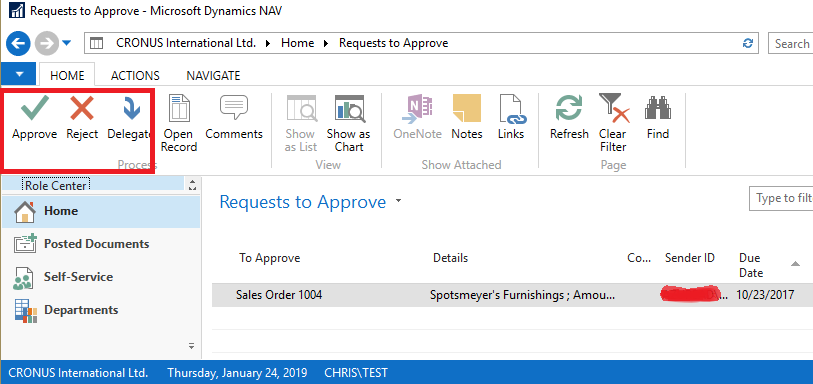This screenshot has height=384, width=813.
Task: Refresh the Requests to Approve page
Action: (x=569, y=118)
